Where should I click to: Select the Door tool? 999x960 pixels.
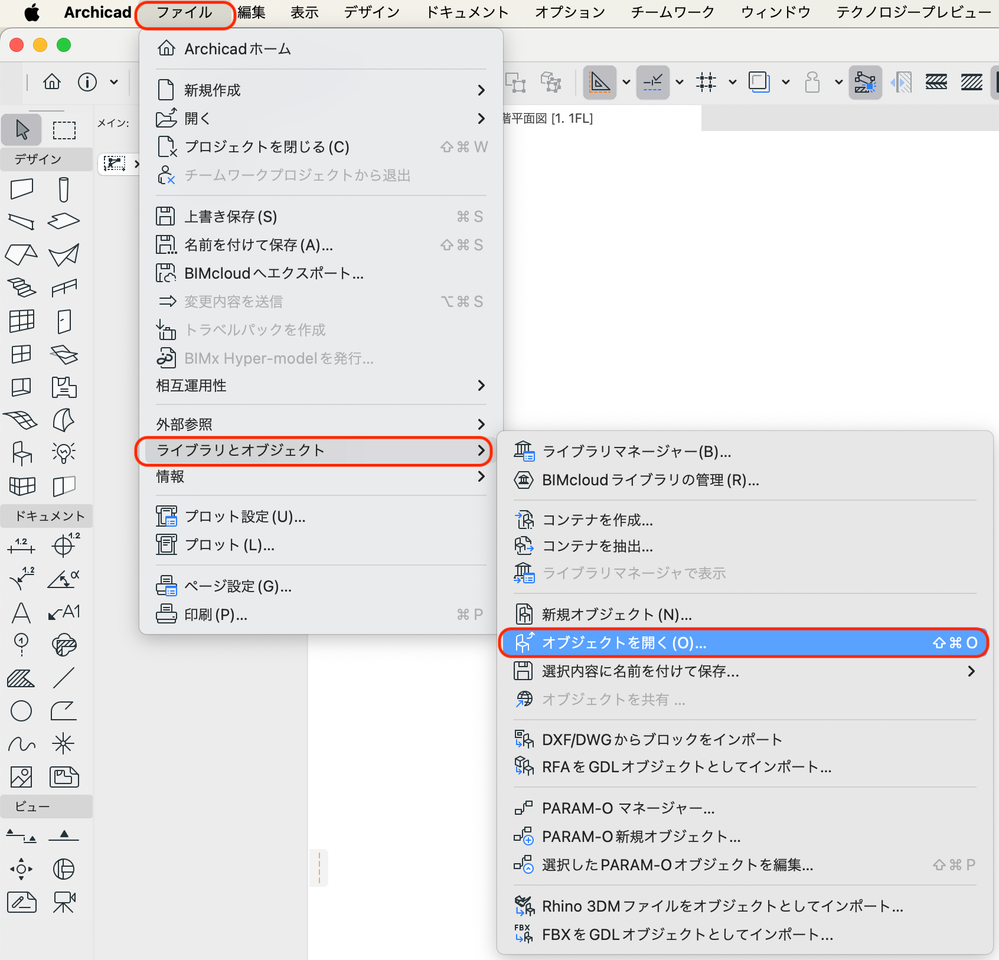[64, 321]
